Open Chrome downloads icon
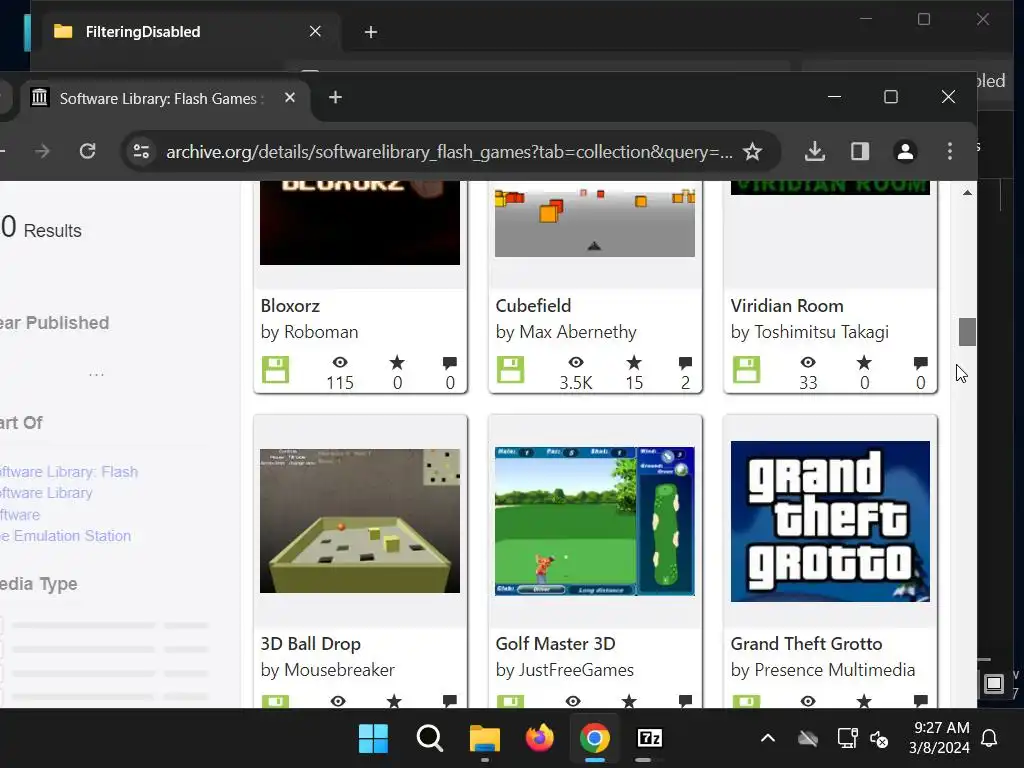1024x768 pixels. point(814,152)
